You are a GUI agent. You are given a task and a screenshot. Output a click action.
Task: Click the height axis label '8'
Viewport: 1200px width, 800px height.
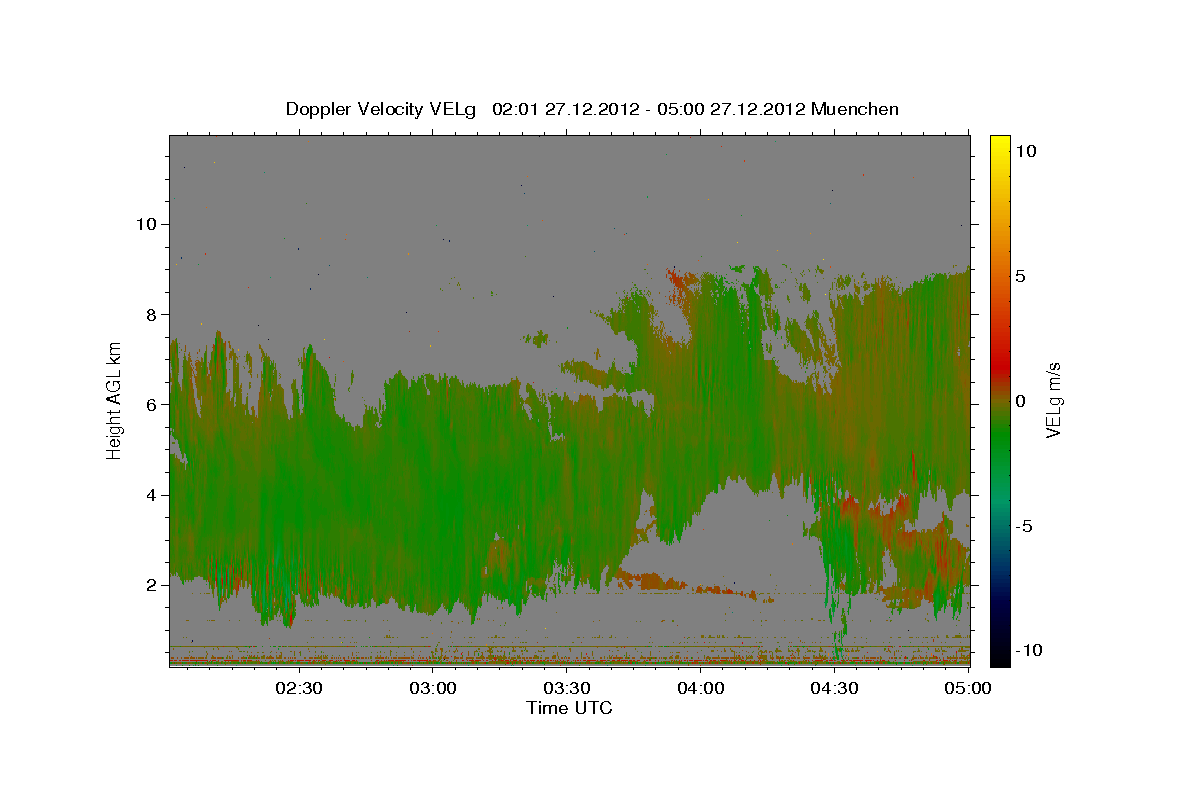click(x=152, y=314)
